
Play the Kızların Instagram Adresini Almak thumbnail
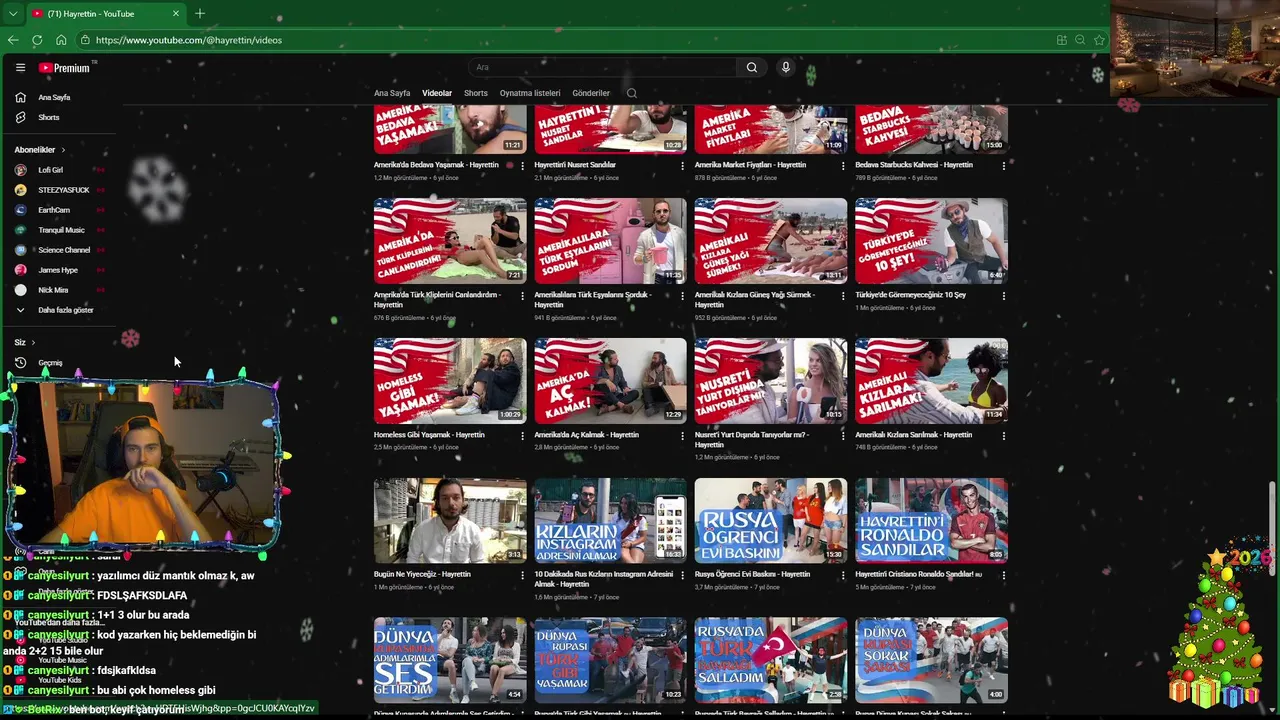(610, 521)
